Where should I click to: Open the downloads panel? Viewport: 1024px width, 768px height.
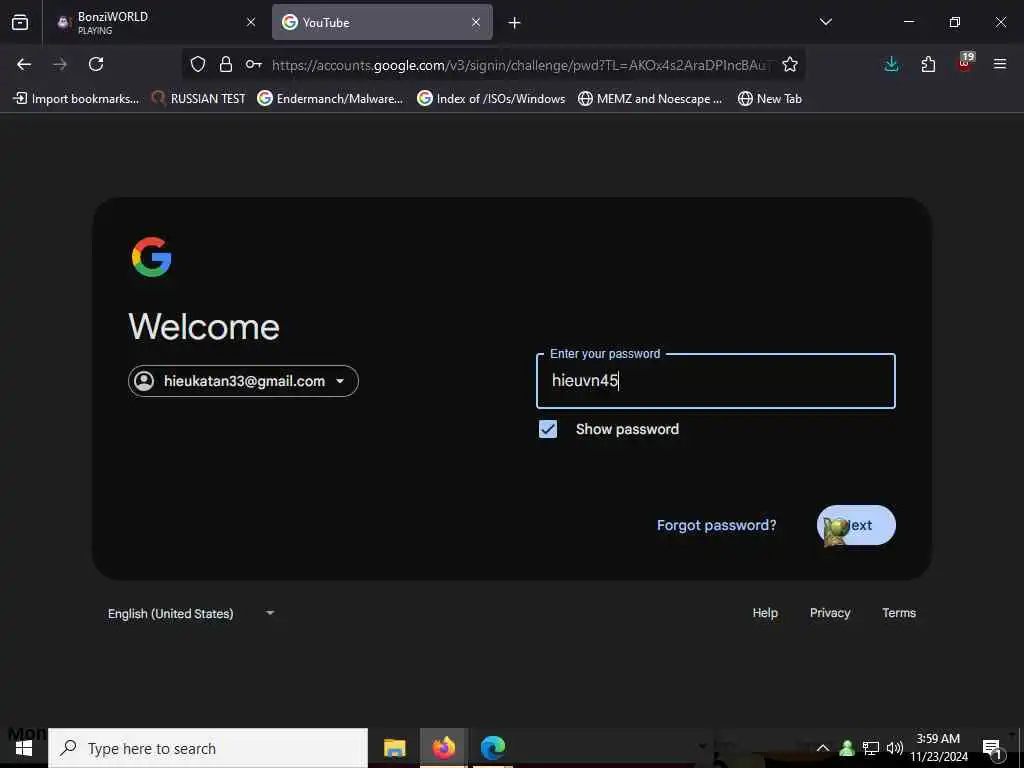tap(891, 64)
